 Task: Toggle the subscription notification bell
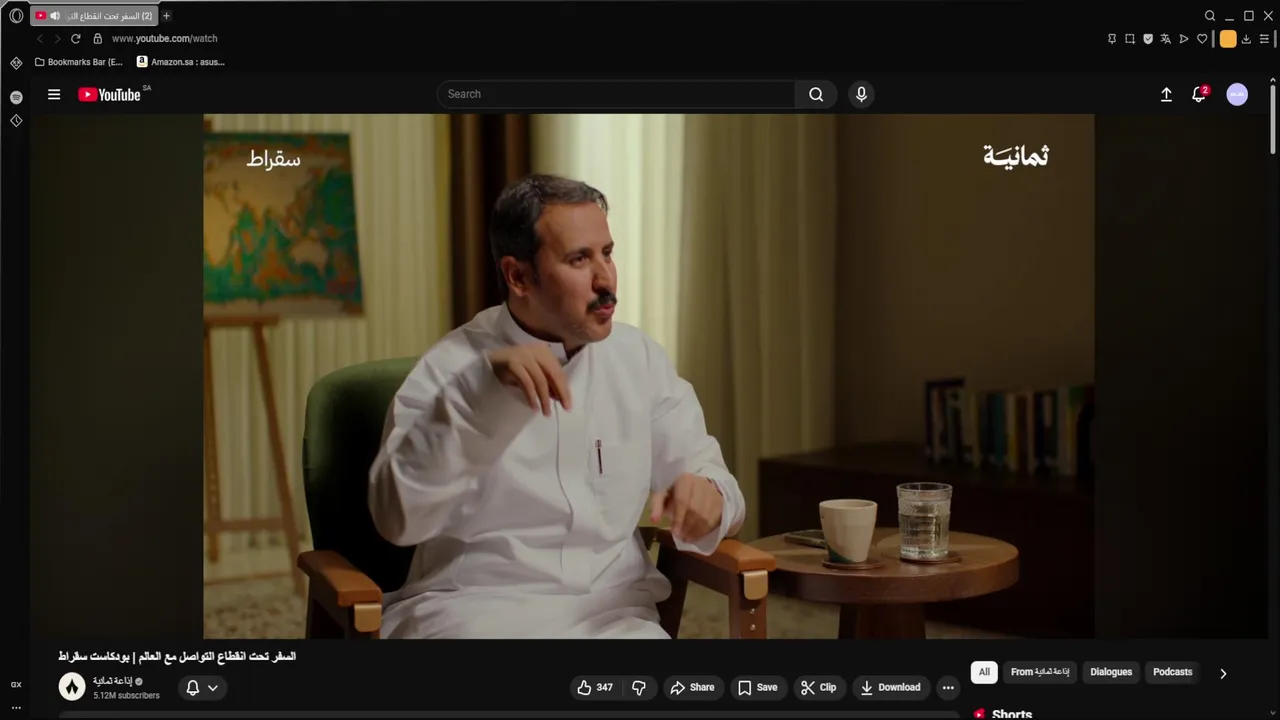(193, 687)
